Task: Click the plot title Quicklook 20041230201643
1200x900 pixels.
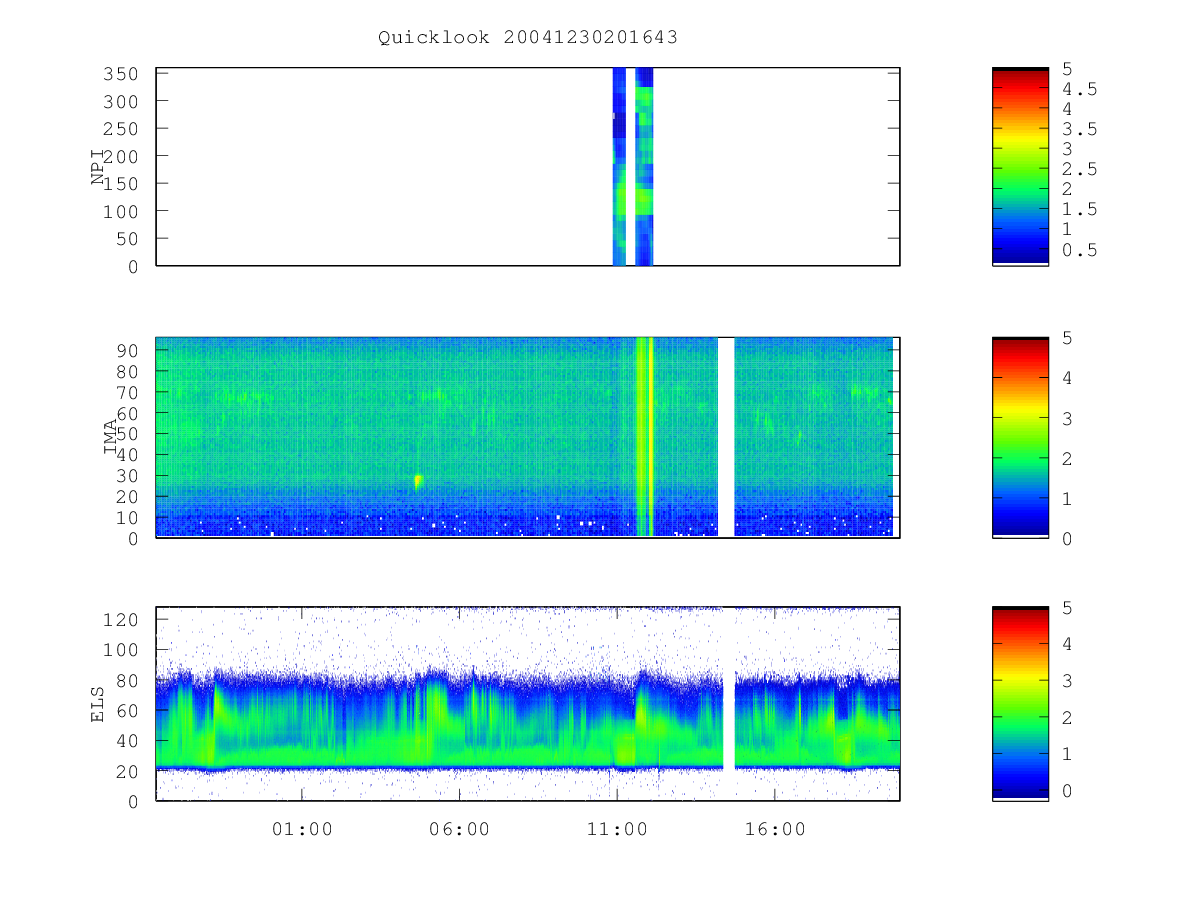Action: (528, 37)
